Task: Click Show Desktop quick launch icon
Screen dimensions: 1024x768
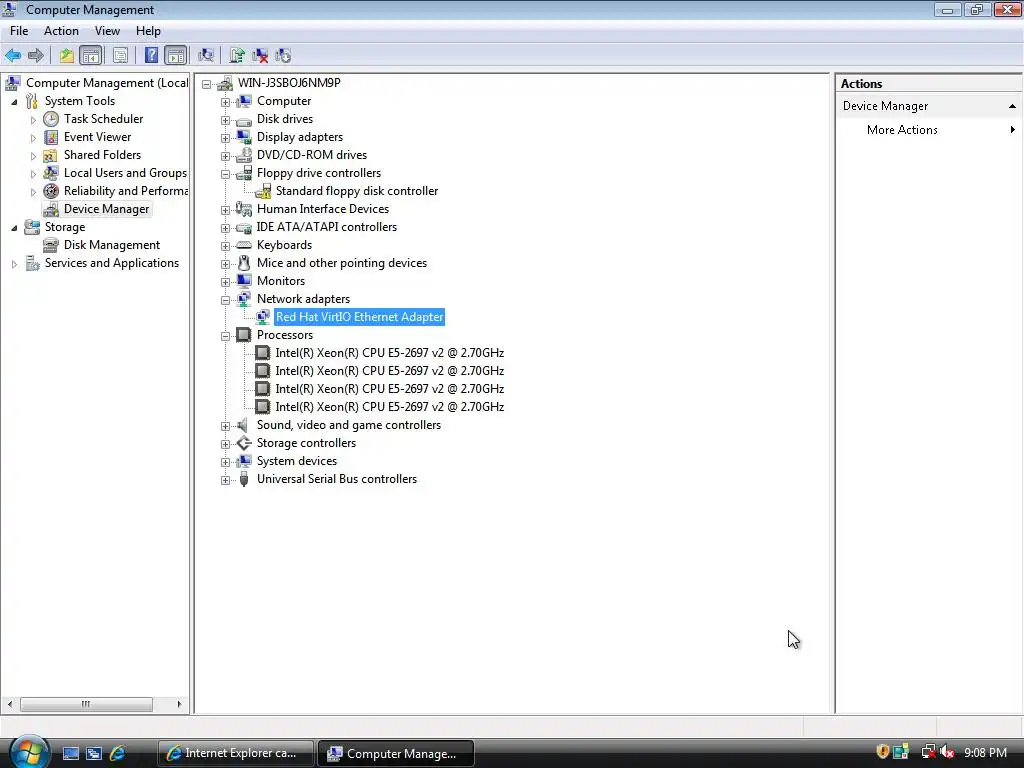Action: click(71, 753)
